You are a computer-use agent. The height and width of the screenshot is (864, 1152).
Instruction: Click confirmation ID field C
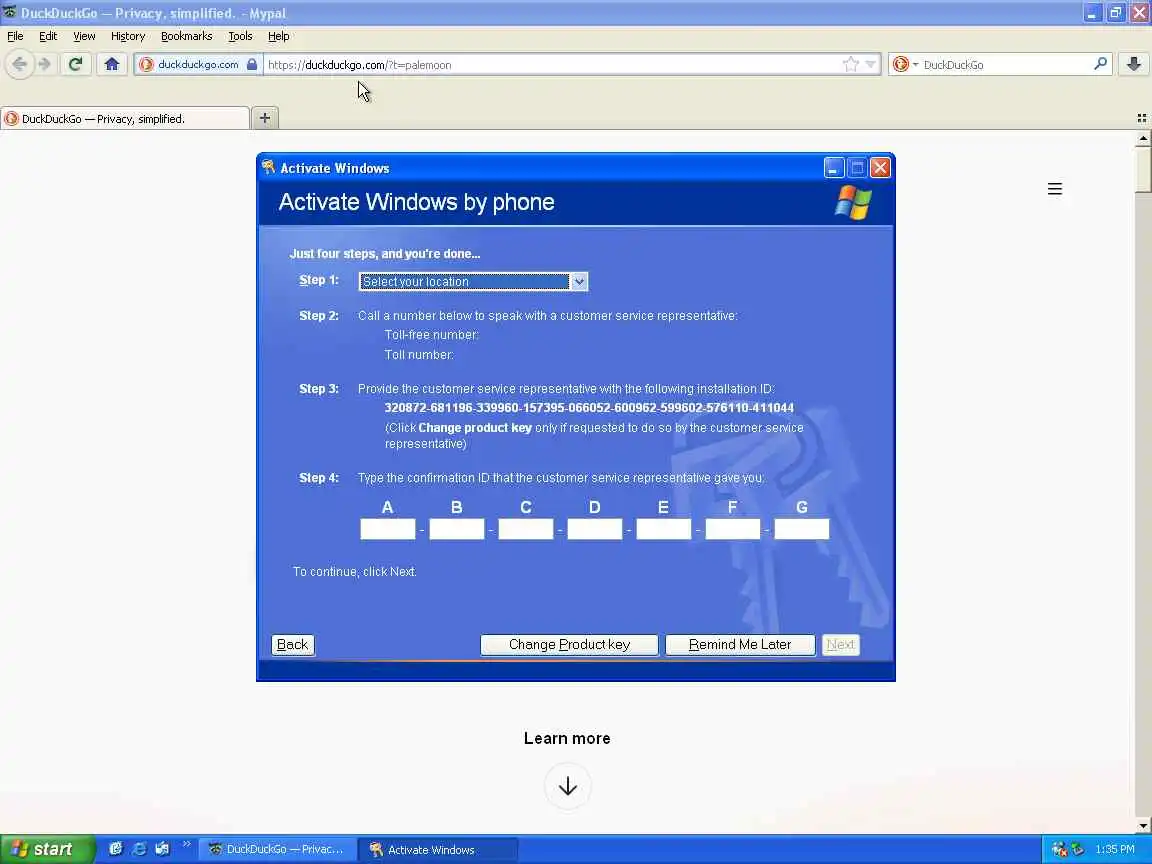click(x=525, y=529)
